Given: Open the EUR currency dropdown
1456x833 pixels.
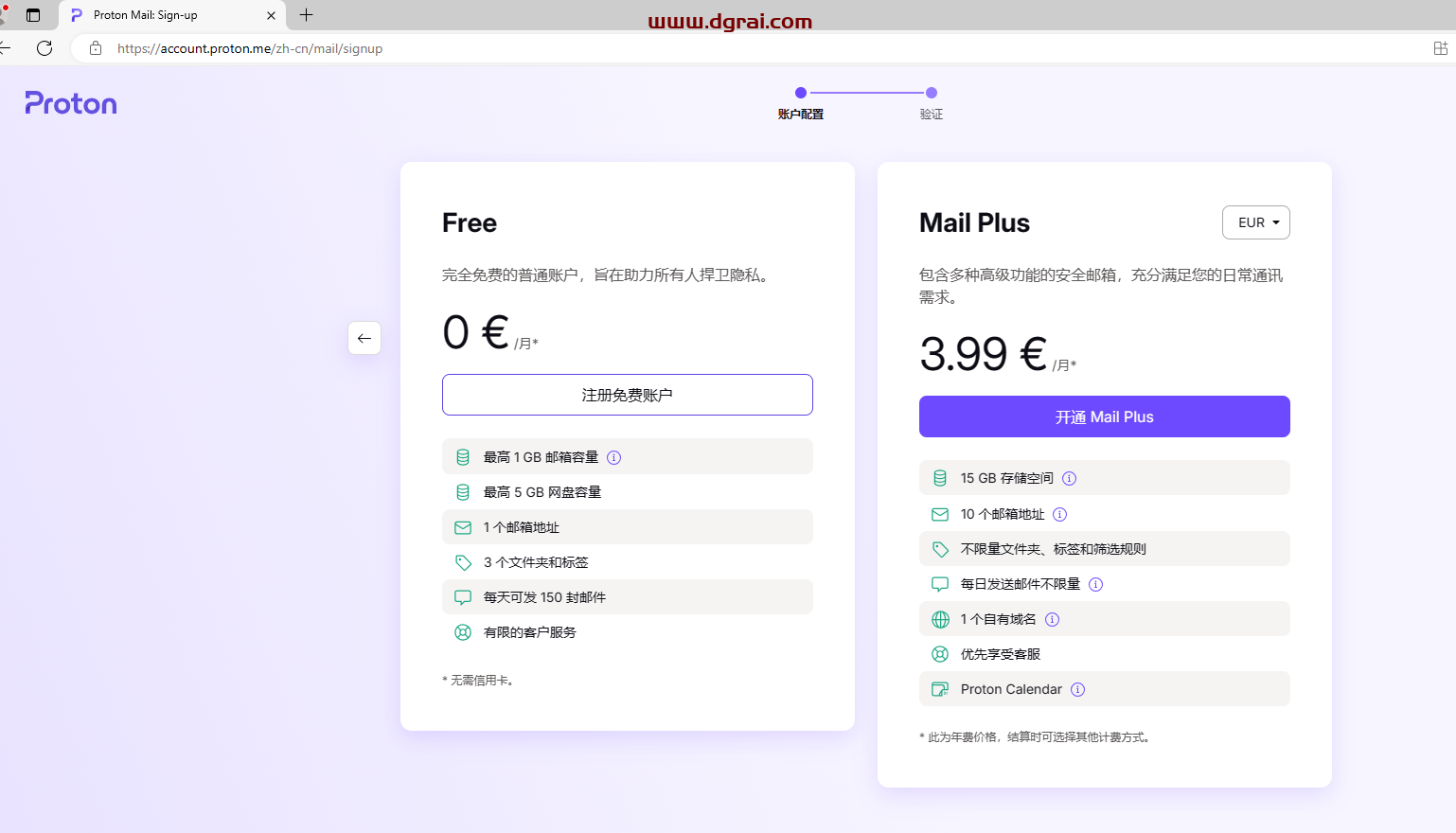Looking at the screenshot, I should [x=1256, y=222].
